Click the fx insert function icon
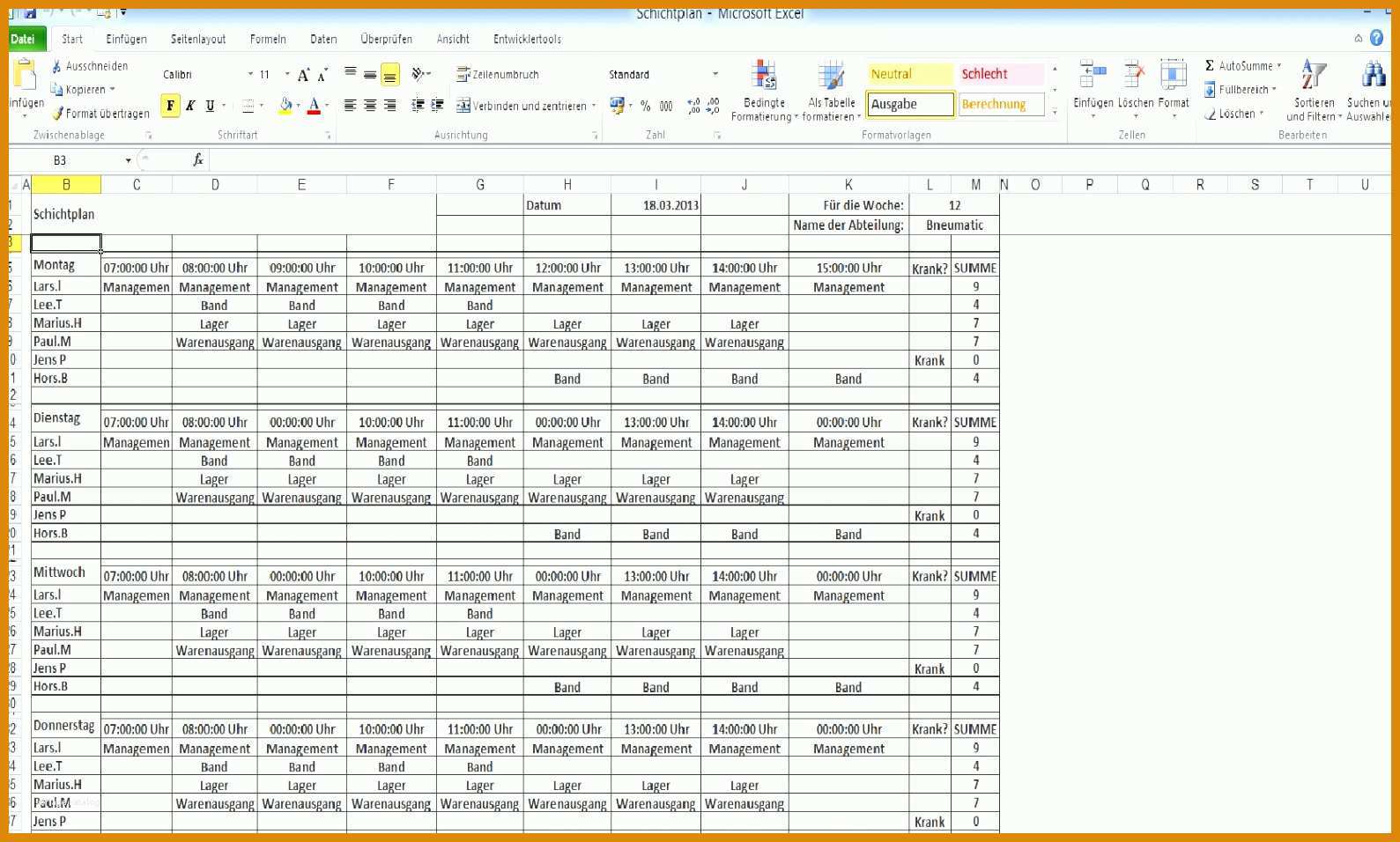This screenshot has height=842, width=1400. point(198,159)
